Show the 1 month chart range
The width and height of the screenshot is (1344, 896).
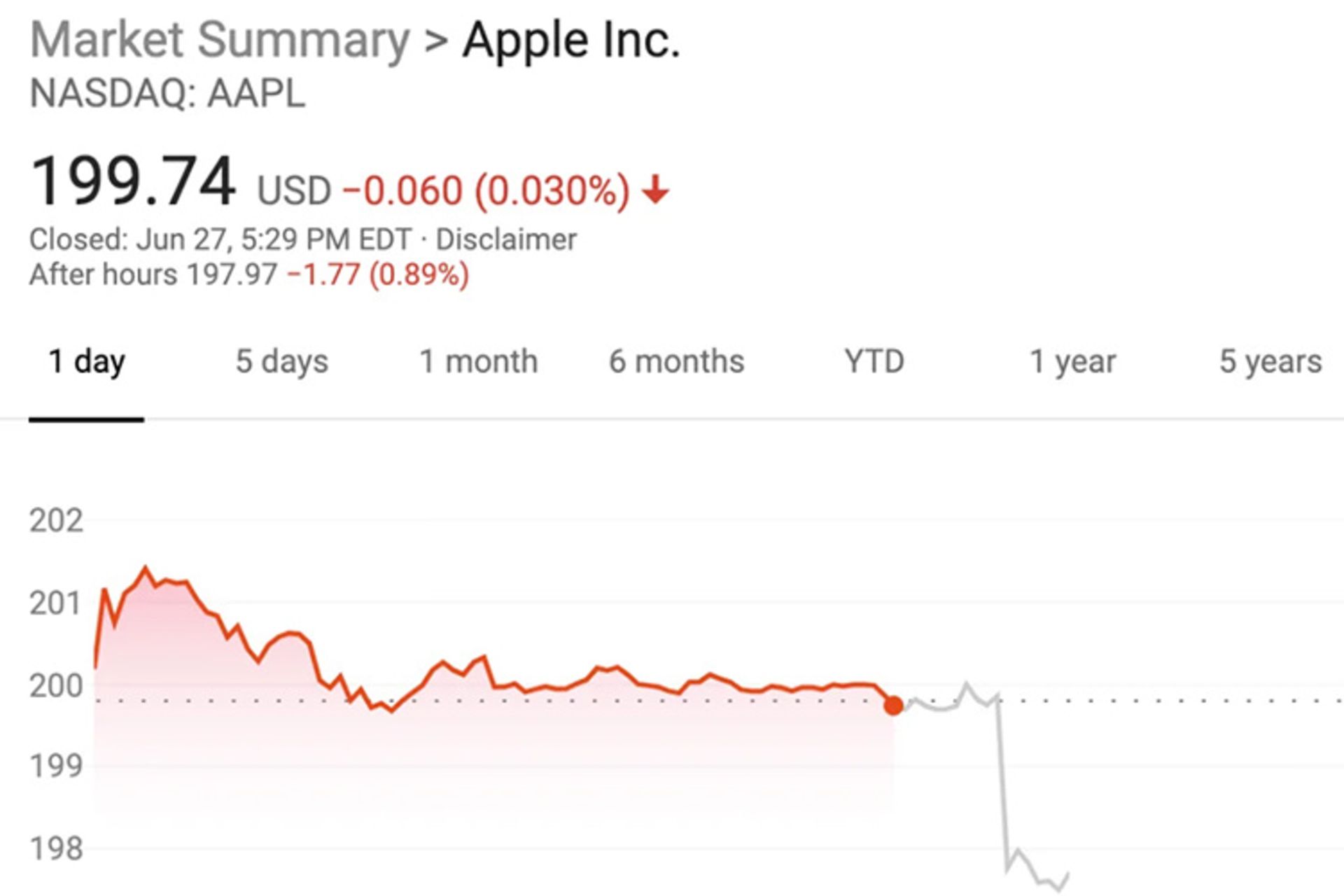tap(478, 362)
